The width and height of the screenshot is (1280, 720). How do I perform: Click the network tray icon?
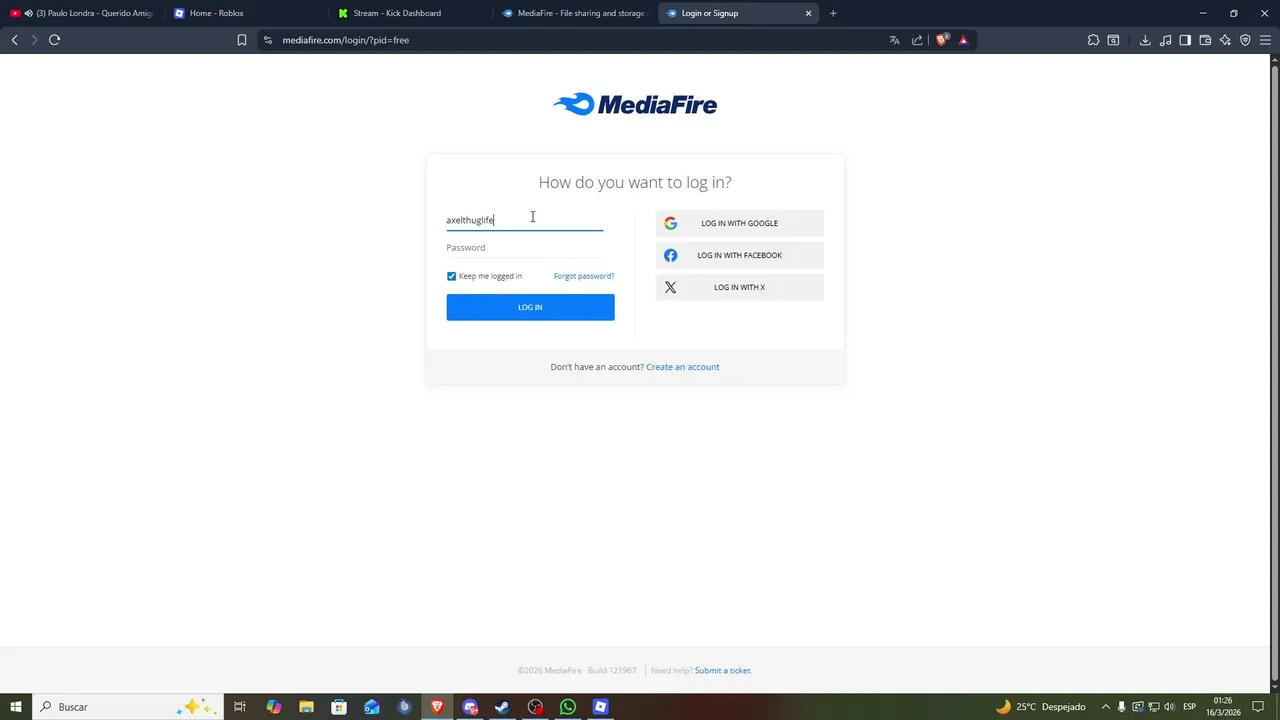[x=1155, y=707]
